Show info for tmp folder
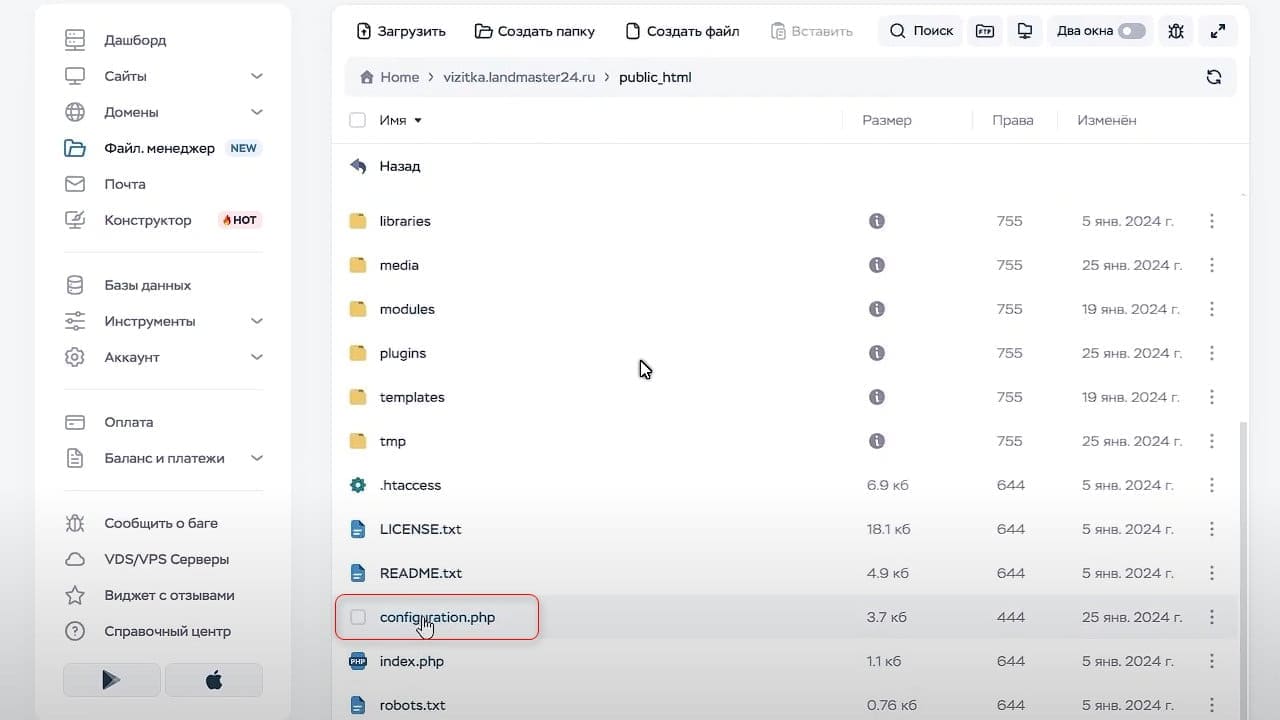The image size is (1280, 720). click(877, 441)
